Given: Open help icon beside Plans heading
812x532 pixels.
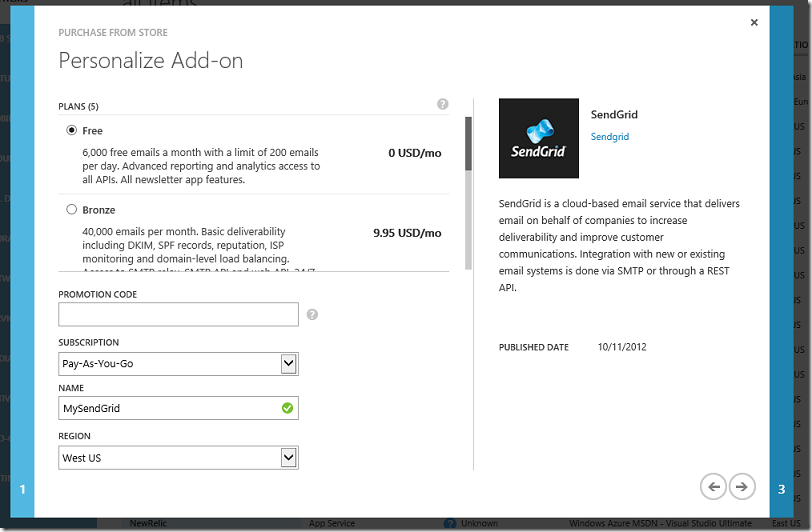Looking at the screenshot, I should pyautogui.click(x=442, y=104).
